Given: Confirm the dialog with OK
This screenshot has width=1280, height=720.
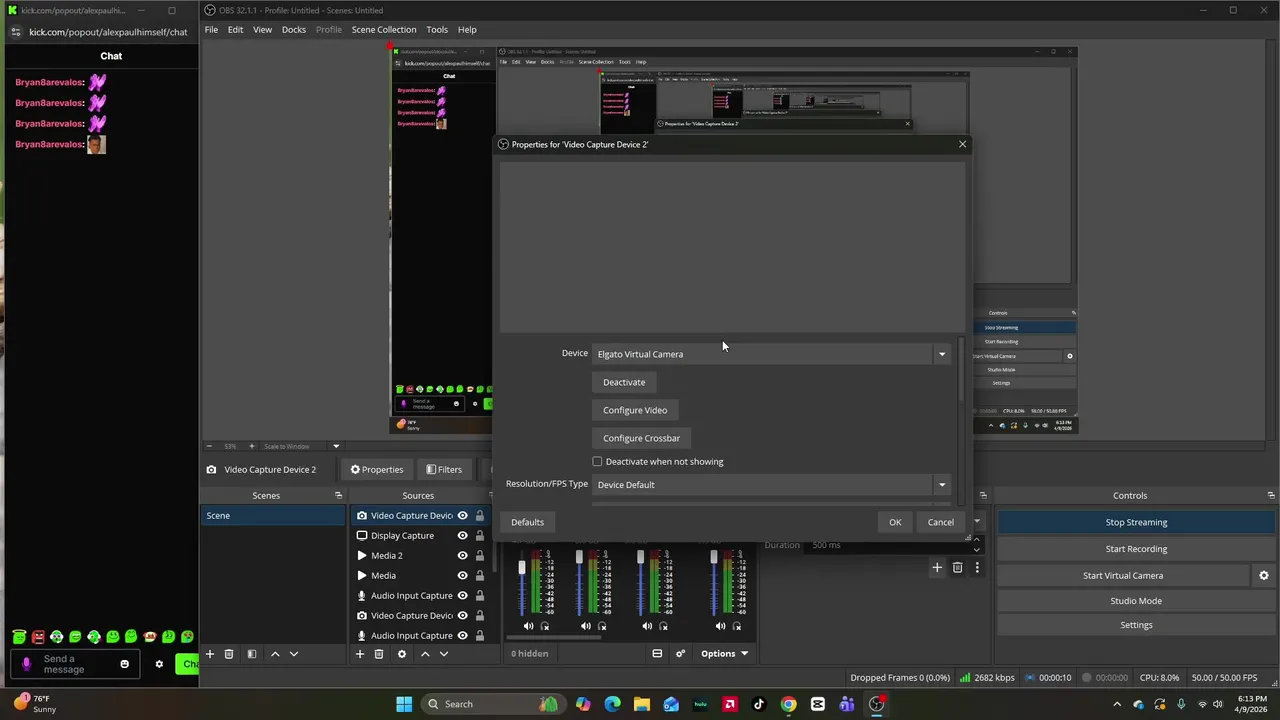Looking at the screenshot, I should pyautogui.click(x=895, y=522).
